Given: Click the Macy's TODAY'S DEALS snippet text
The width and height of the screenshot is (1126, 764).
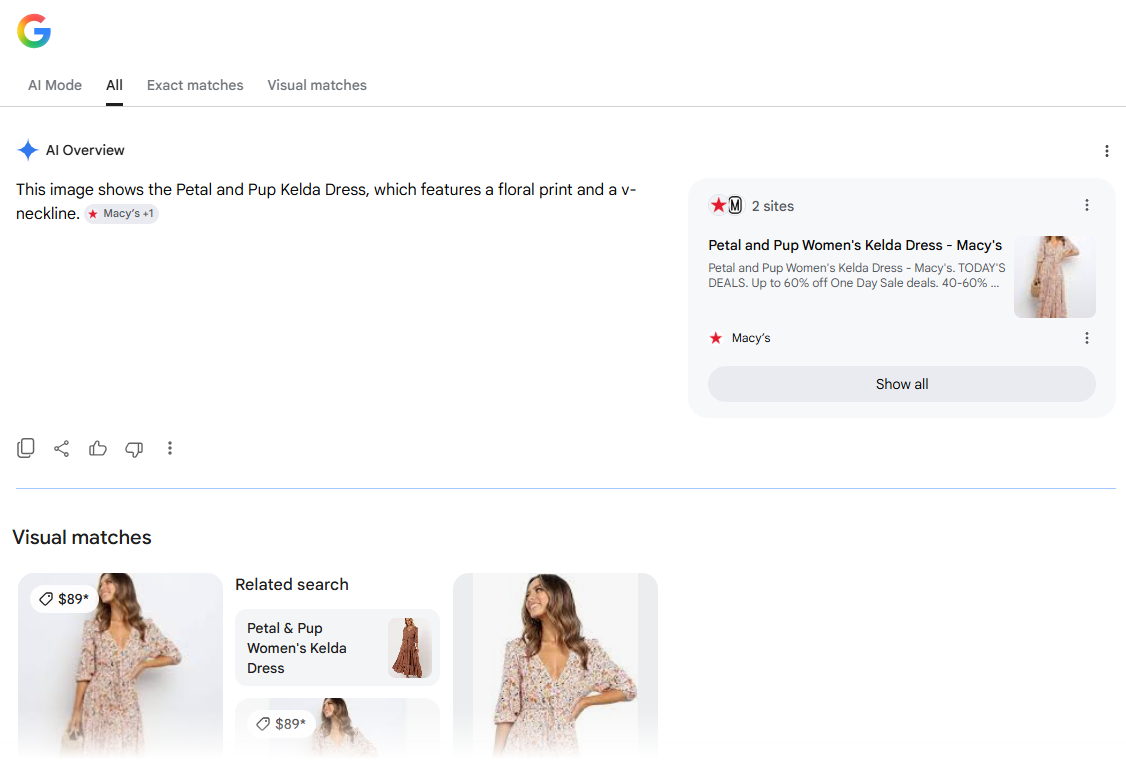Looking at the screenshot, I should tap(857, 276).
